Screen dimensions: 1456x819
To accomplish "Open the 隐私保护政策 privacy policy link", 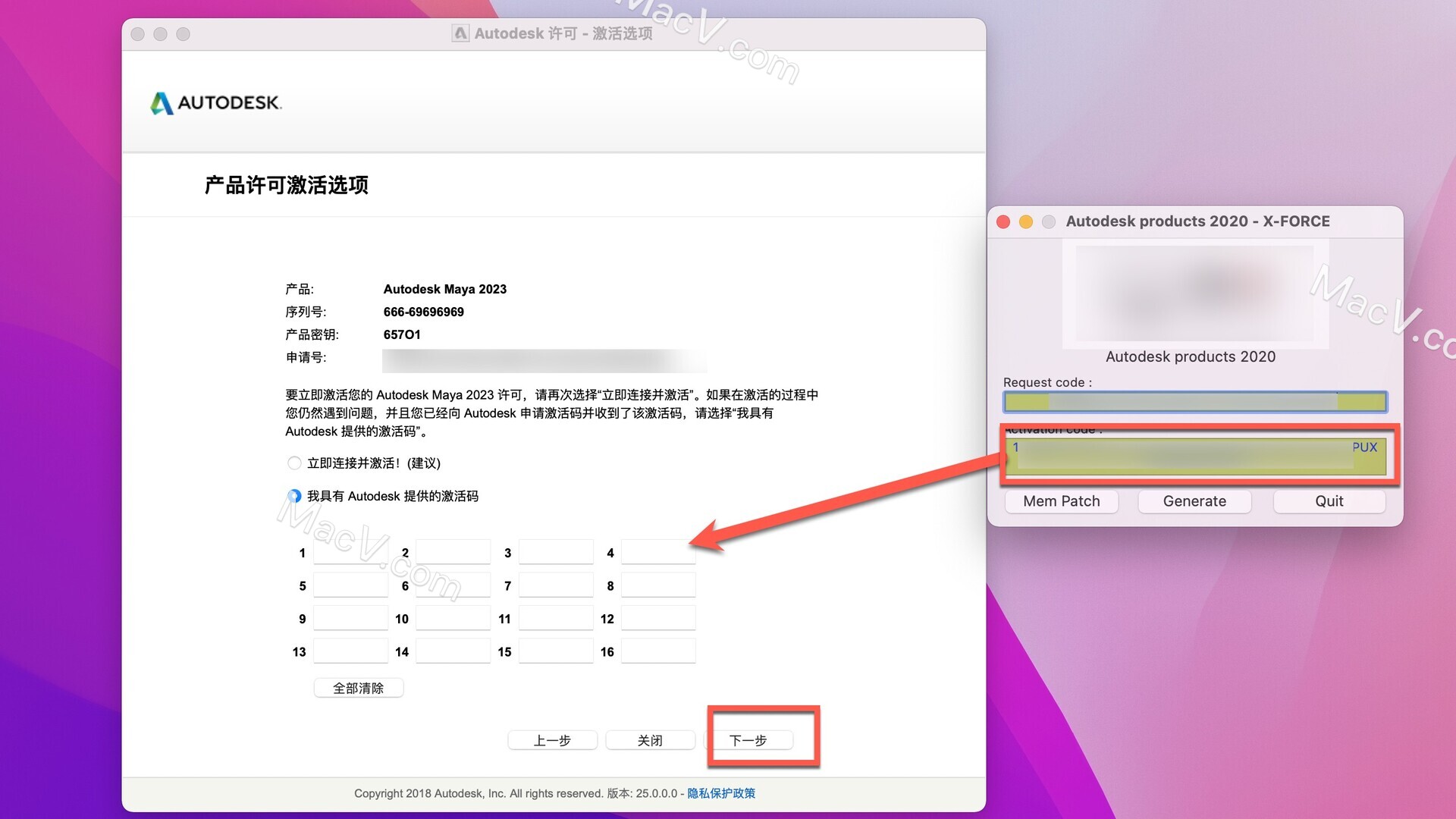I will click(721, 793).
